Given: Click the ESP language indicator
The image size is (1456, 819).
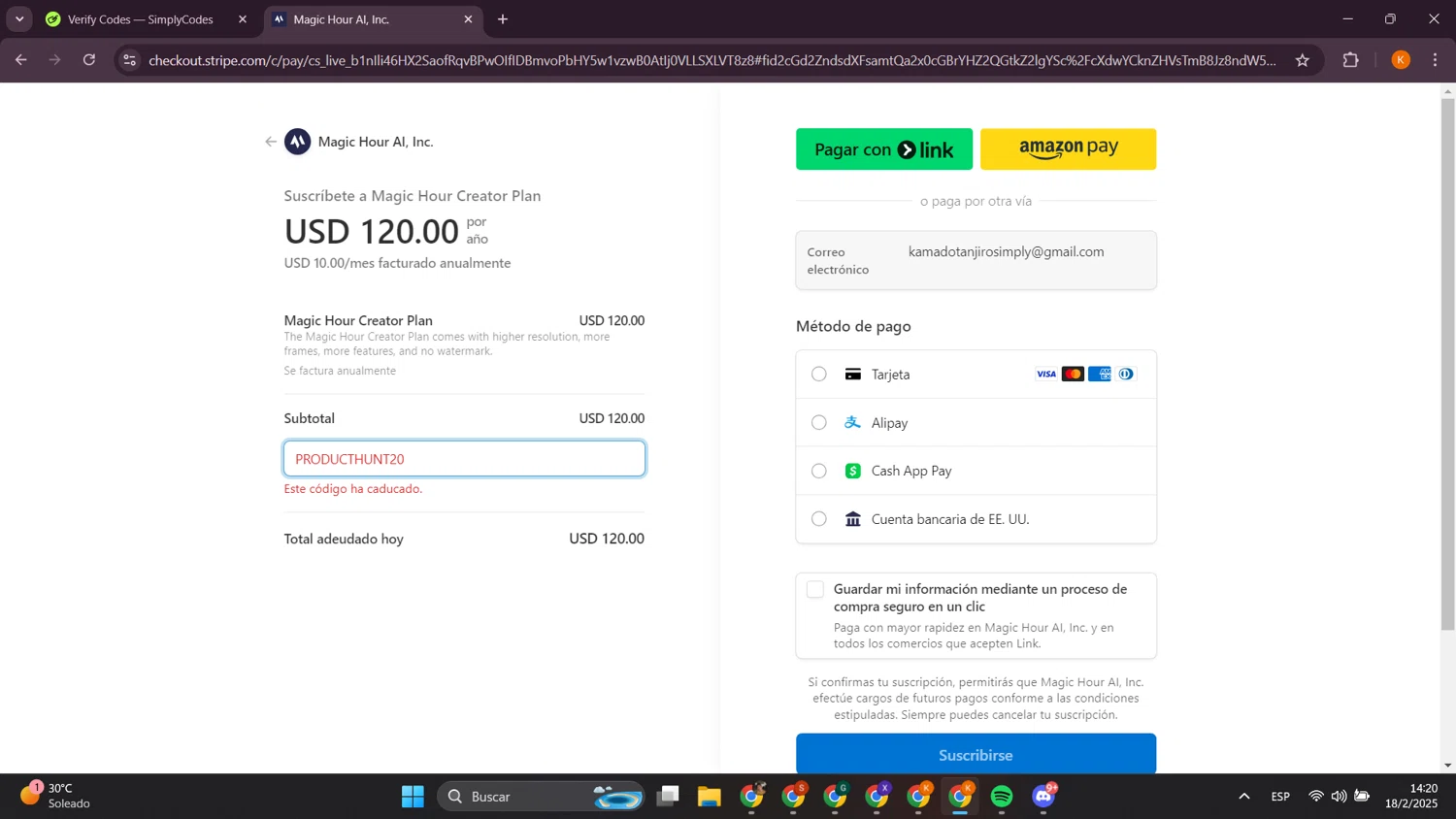Looking at the screenshot, I should (1280, 797).
